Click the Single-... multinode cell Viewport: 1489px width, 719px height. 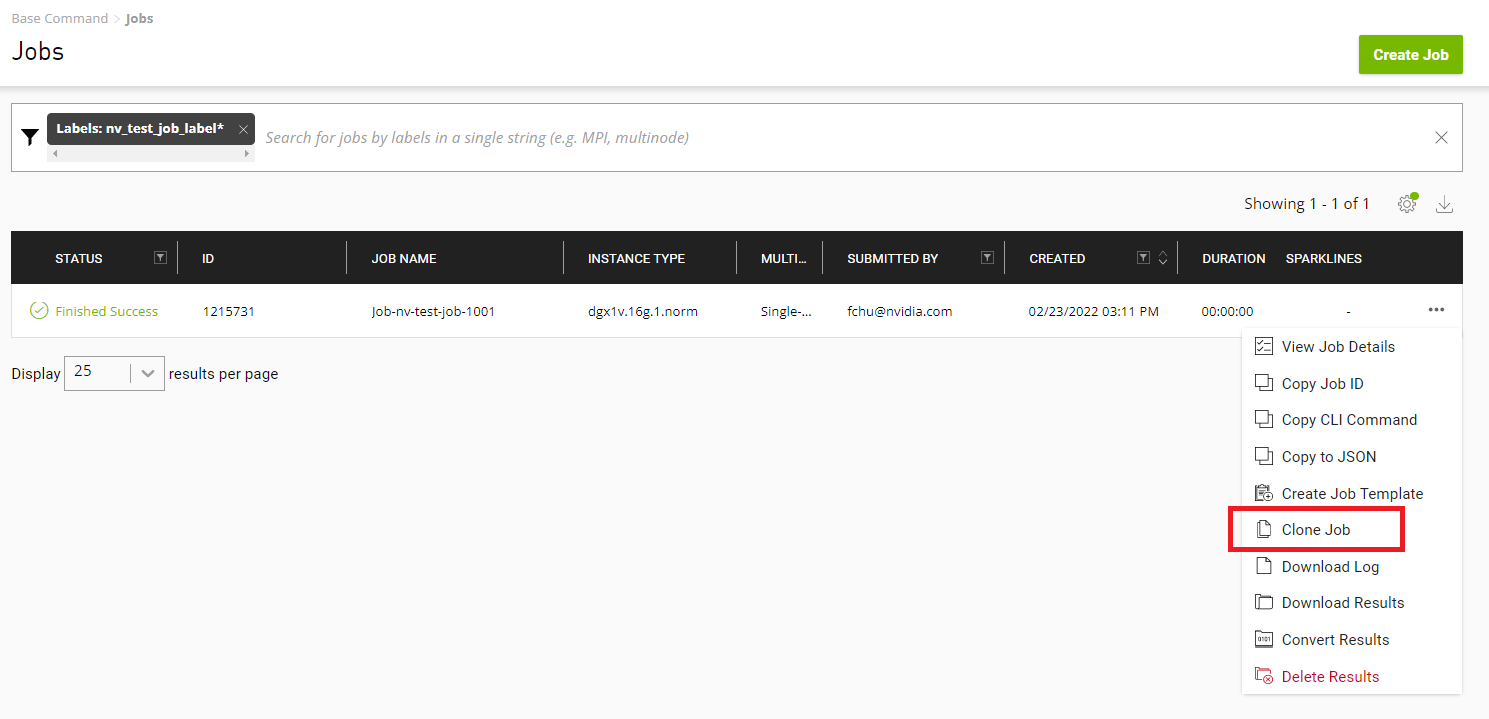[785, 311]
